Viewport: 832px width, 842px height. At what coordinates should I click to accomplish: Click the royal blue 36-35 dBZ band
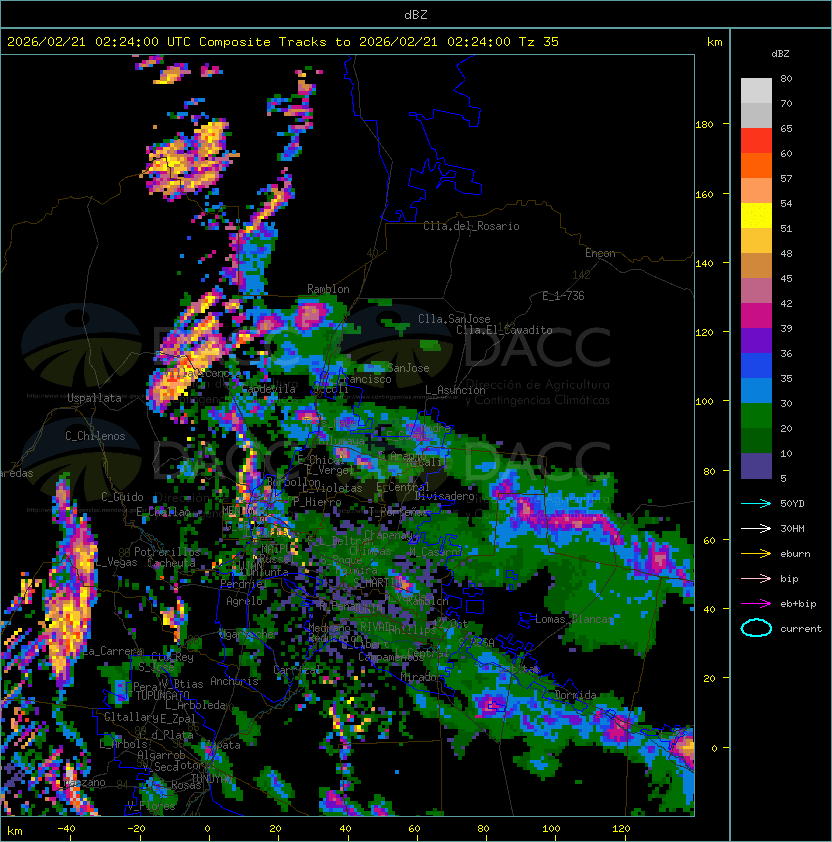coord(756,365)
